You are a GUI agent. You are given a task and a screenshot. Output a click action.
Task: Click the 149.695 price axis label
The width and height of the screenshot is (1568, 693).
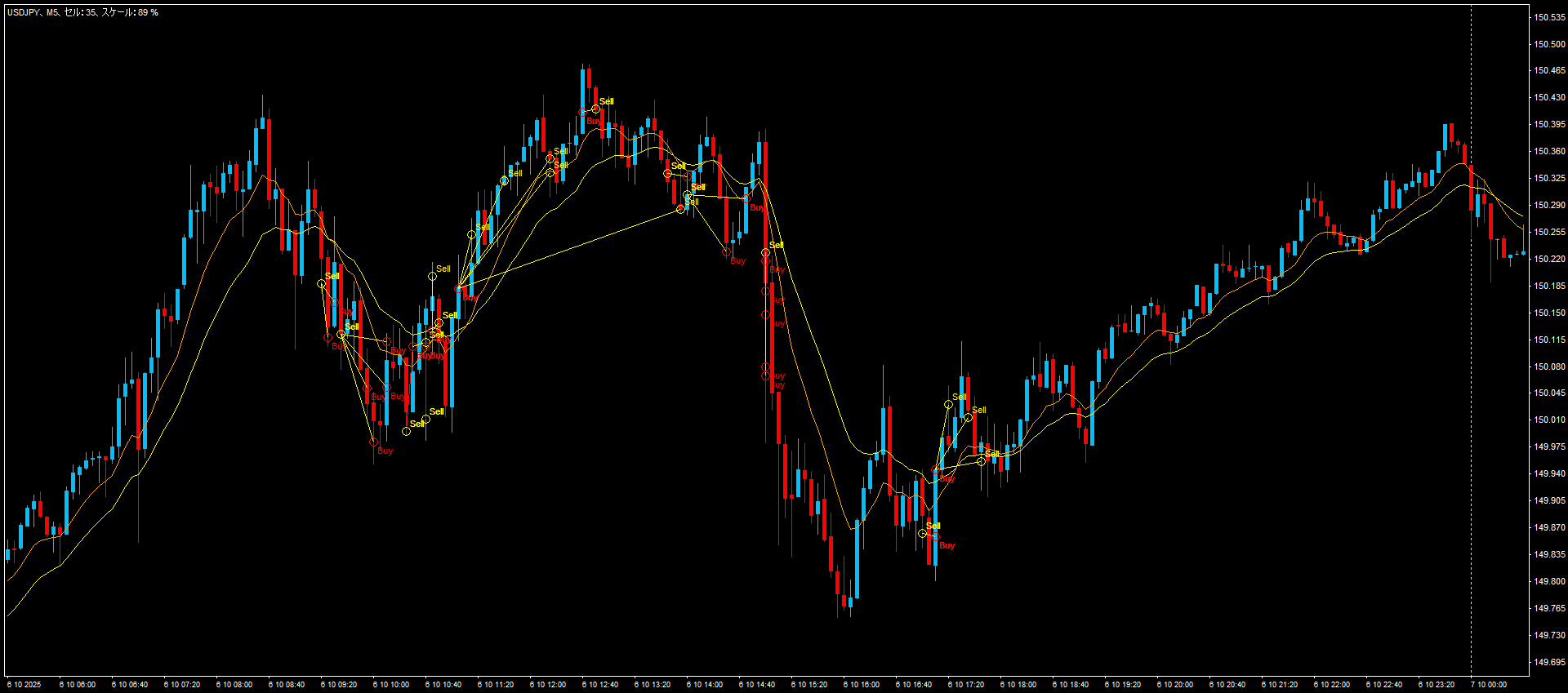tap(1549, 662)
